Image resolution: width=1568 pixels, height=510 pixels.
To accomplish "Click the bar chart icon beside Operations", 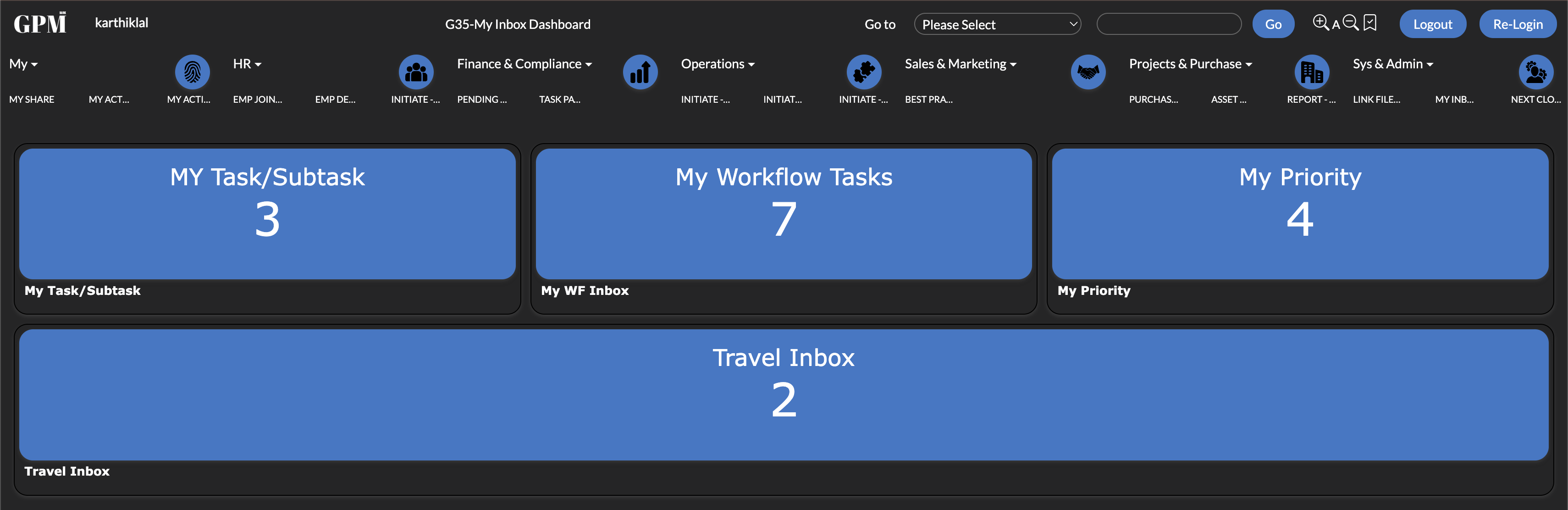I will point(640,72).
